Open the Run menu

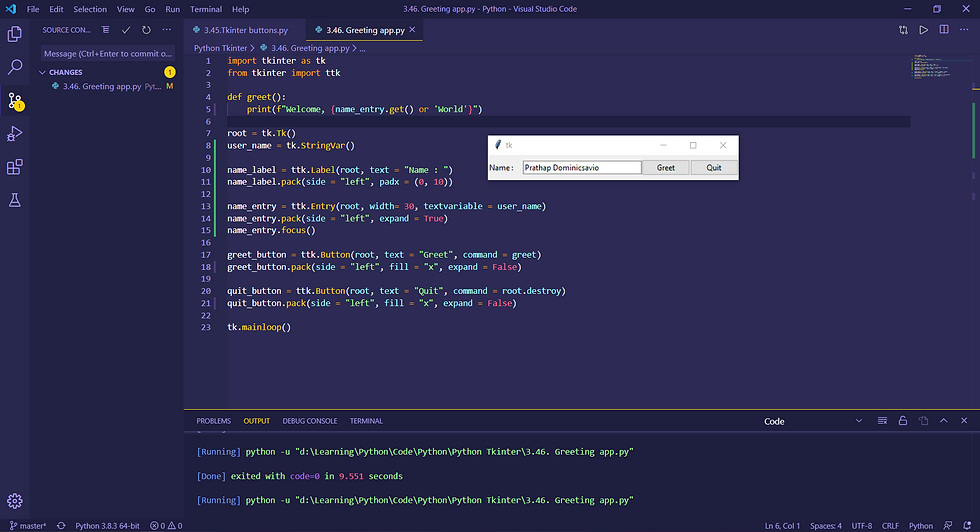172,9
